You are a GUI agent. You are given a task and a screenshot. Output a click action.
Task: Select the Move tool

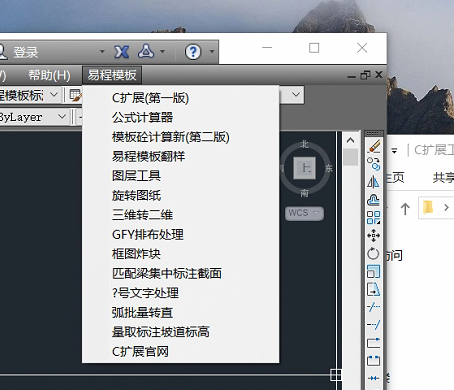click(x=374, y=235)
